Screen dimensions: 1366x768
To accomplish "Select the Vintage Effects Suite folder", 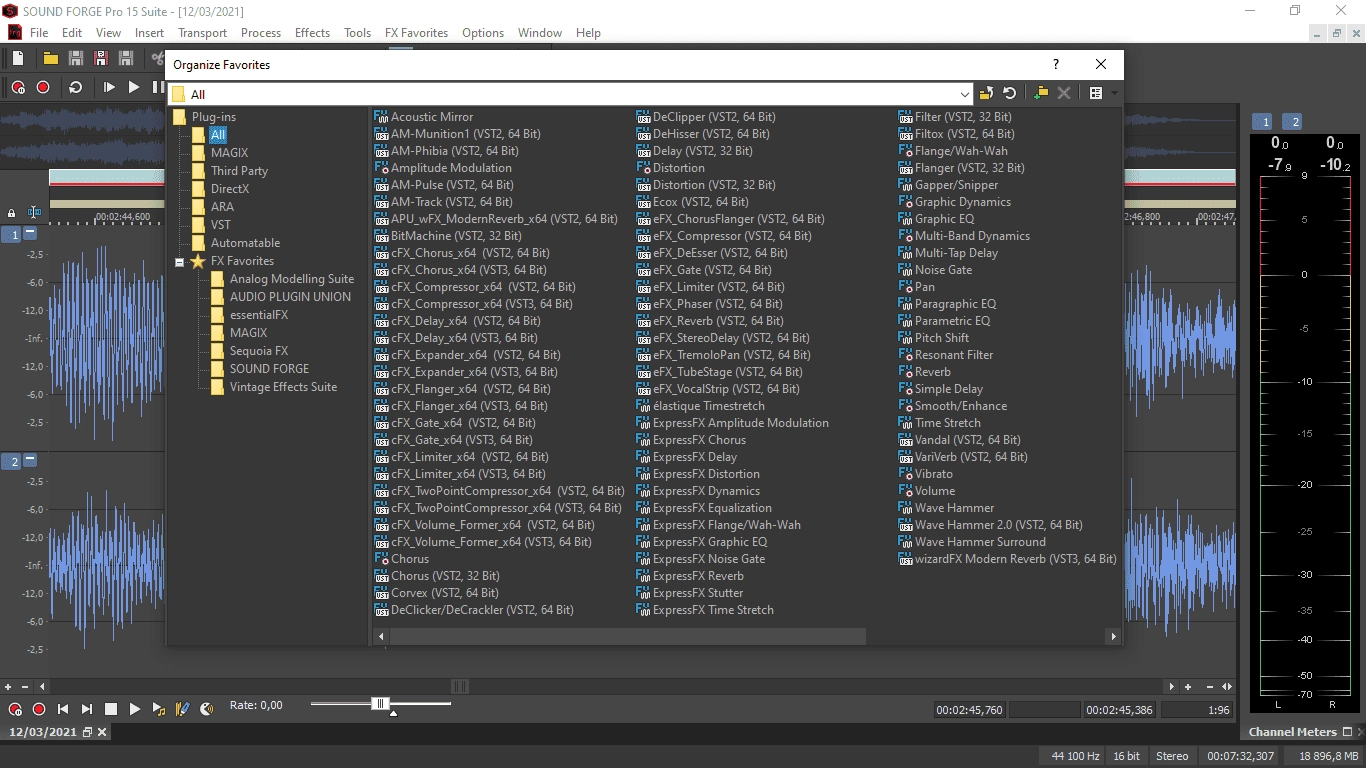I will [x=283, y=387].
